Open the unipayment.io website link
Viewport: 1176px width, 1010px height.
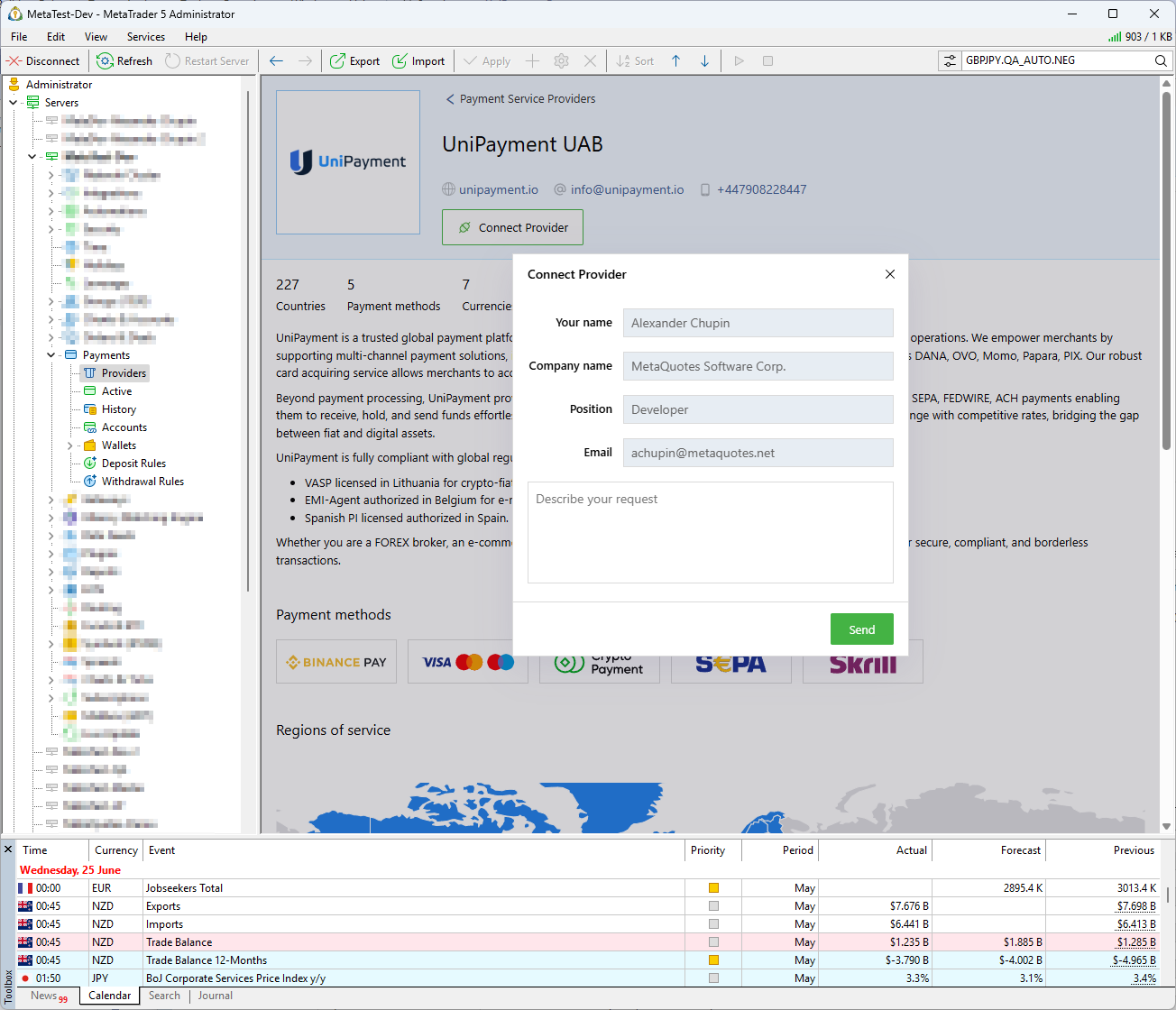click(497, 189)
